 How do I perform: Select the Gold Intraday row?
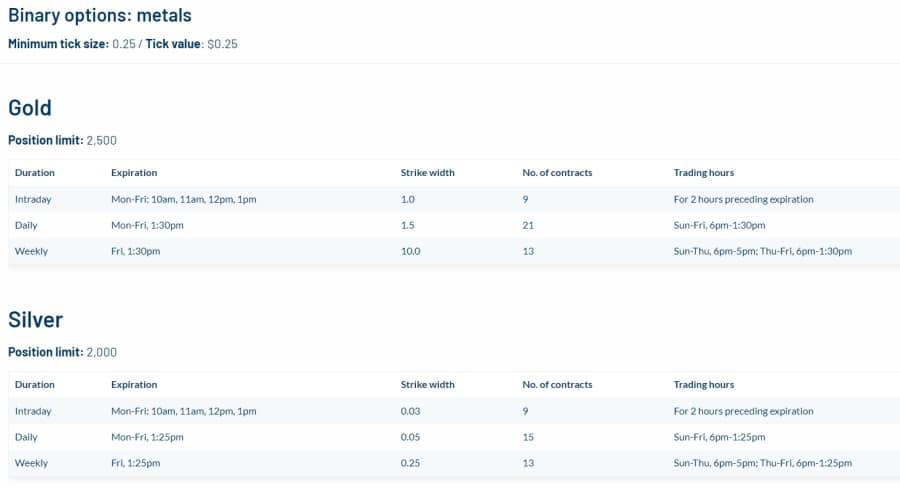coord(454,199)
